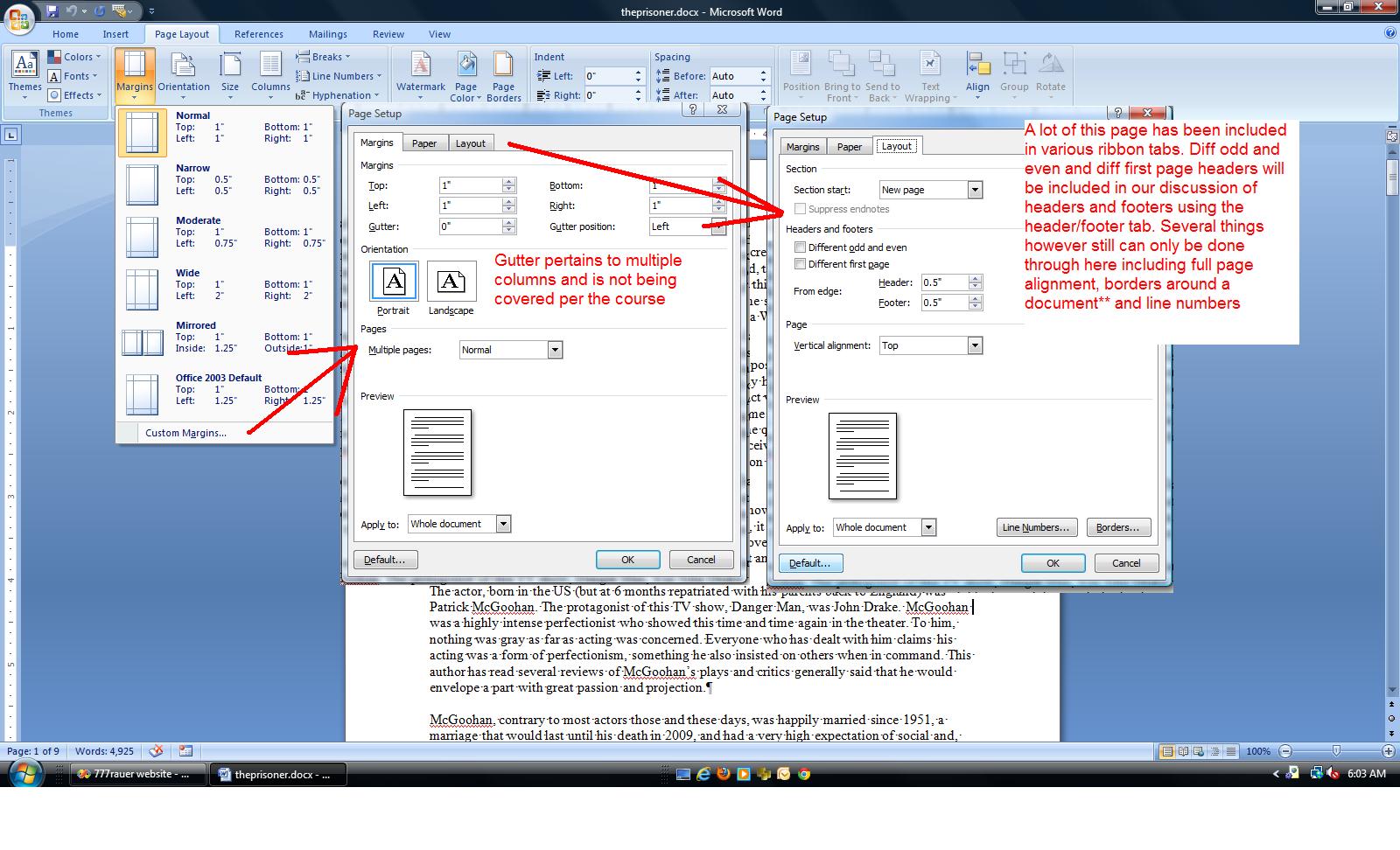Click the Gutter value field
The height and width of the screenshot is (850, 1400).
pyautogui.click(x=471, y=226)
